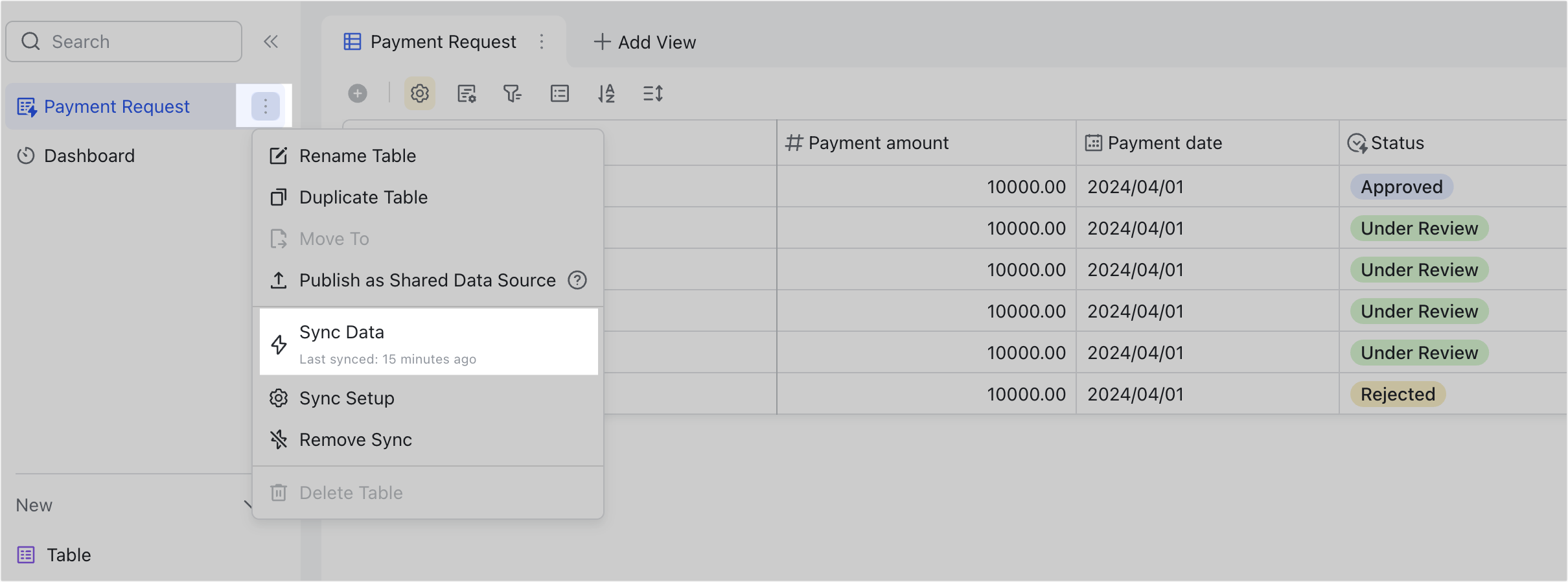Image resolution: width=1568 pixels, height=582 pixels.
Task: Choose Duplicate Table from the context menu
Action: (428, 197)
